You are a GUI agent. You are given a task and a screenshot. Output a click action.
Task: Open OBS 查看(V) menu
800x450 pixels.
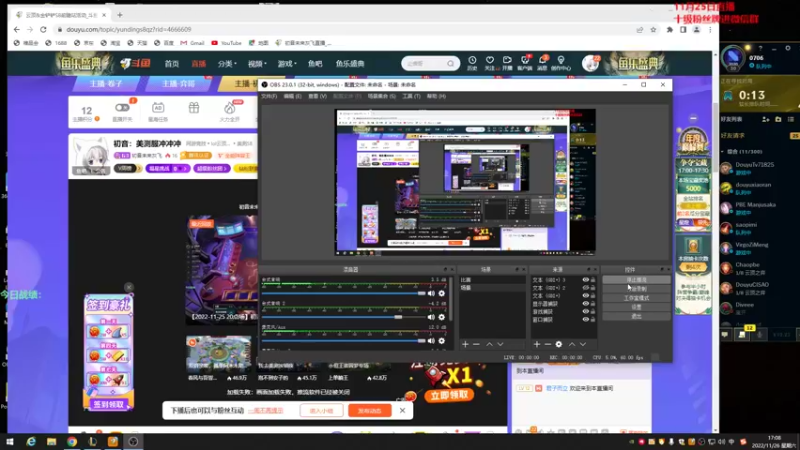tap(317, 96)
